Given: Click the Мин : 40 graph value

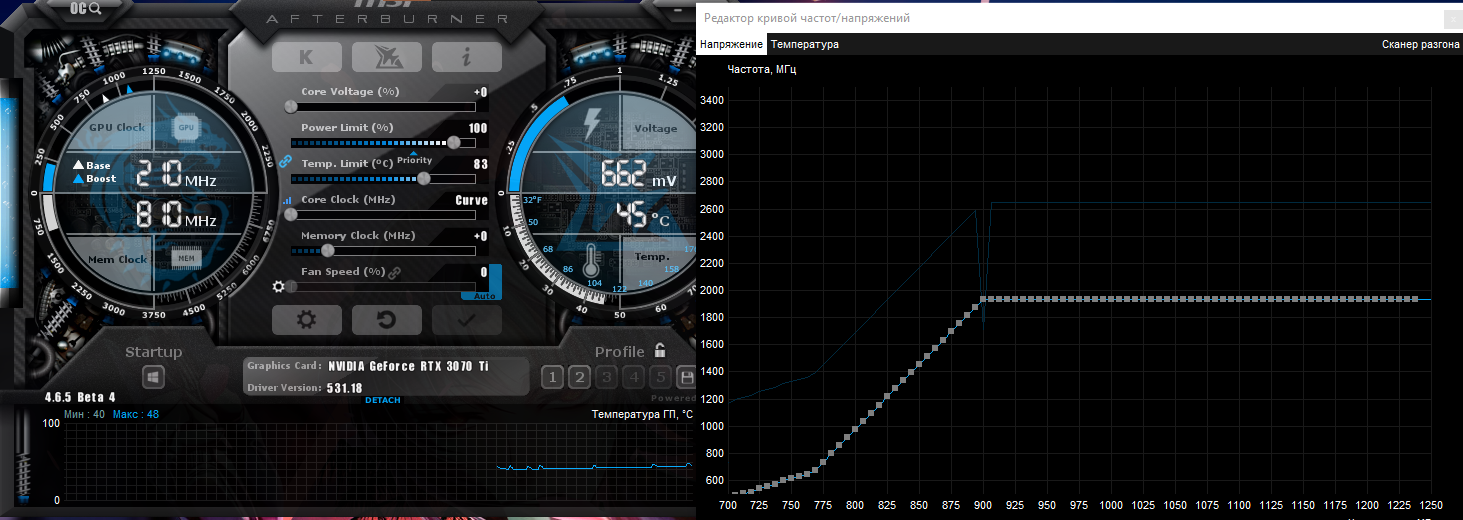Looking at the screenshot, I should click(84, 414).
